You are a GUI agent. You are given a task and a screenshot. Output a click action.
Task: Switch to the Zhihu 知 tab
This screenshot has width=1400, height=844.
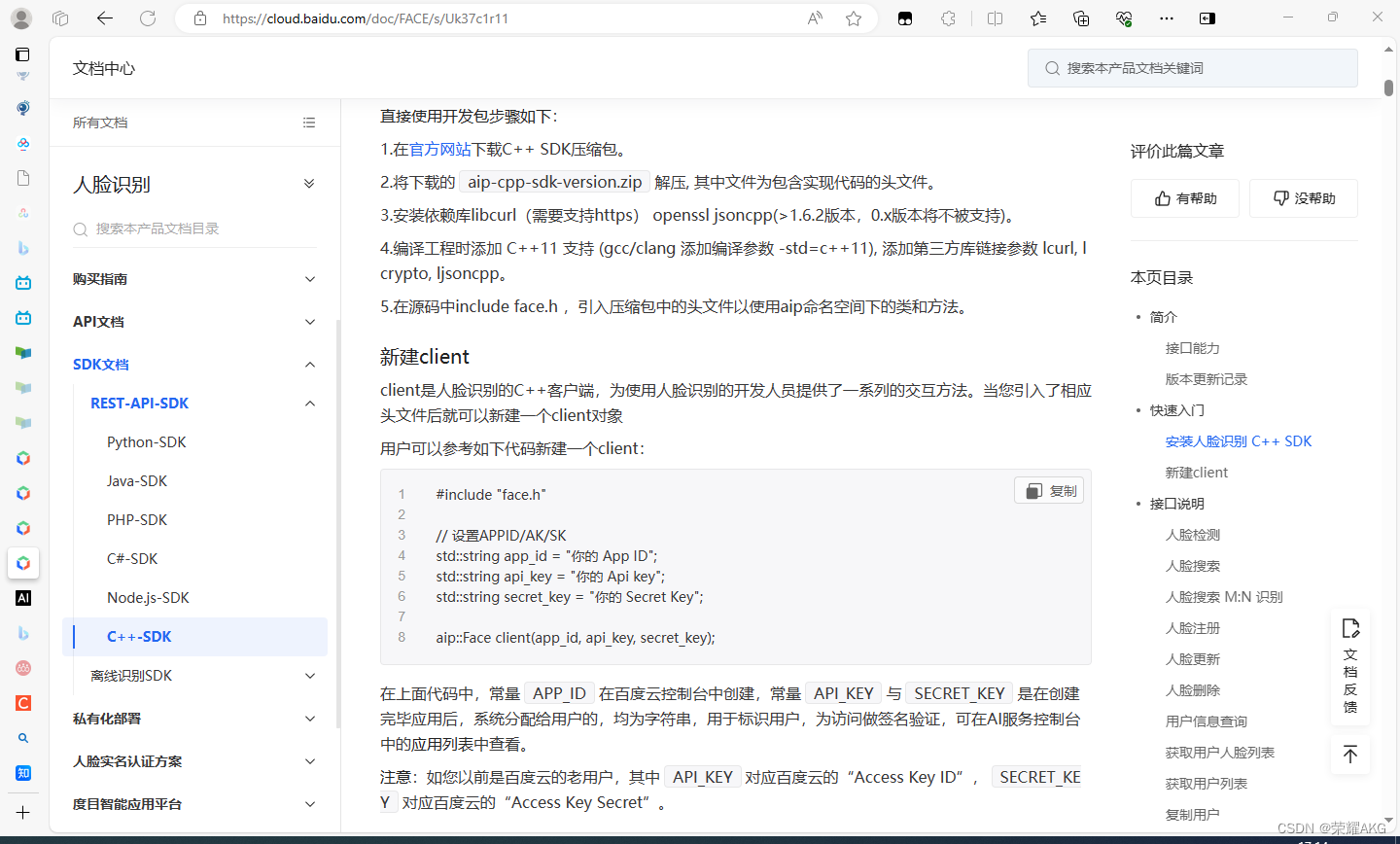click(23, 773)
